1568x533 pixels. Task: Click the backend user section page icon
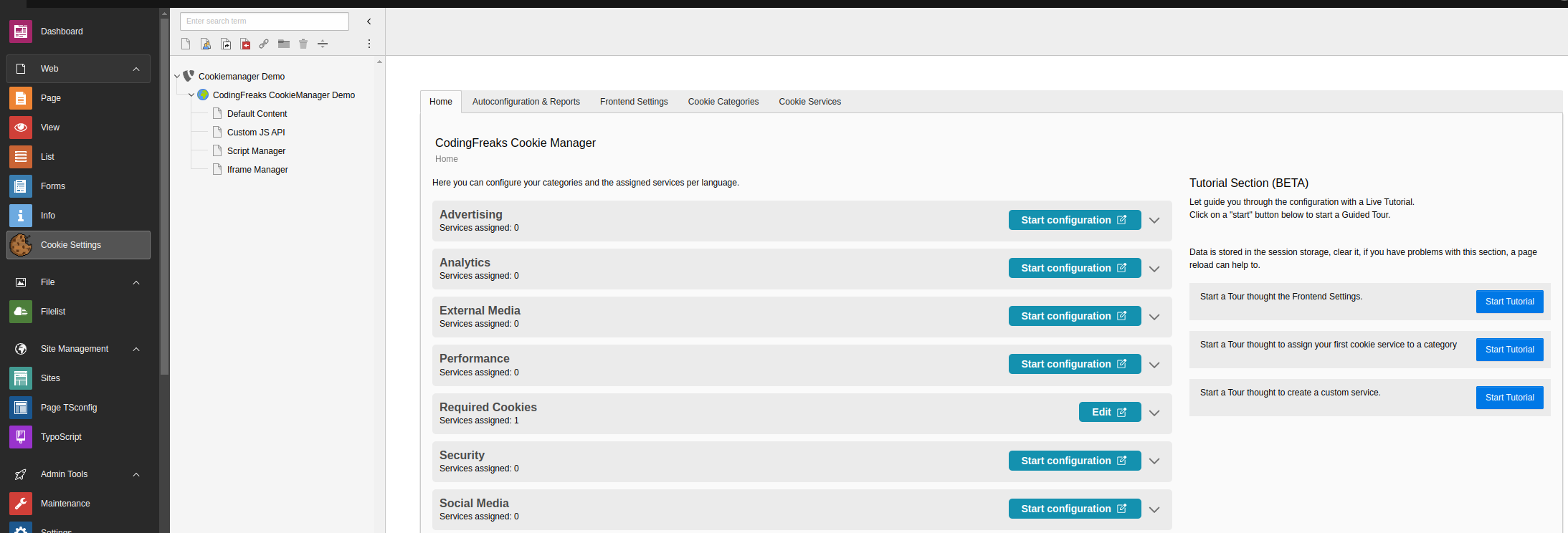(x=206, y=44)
